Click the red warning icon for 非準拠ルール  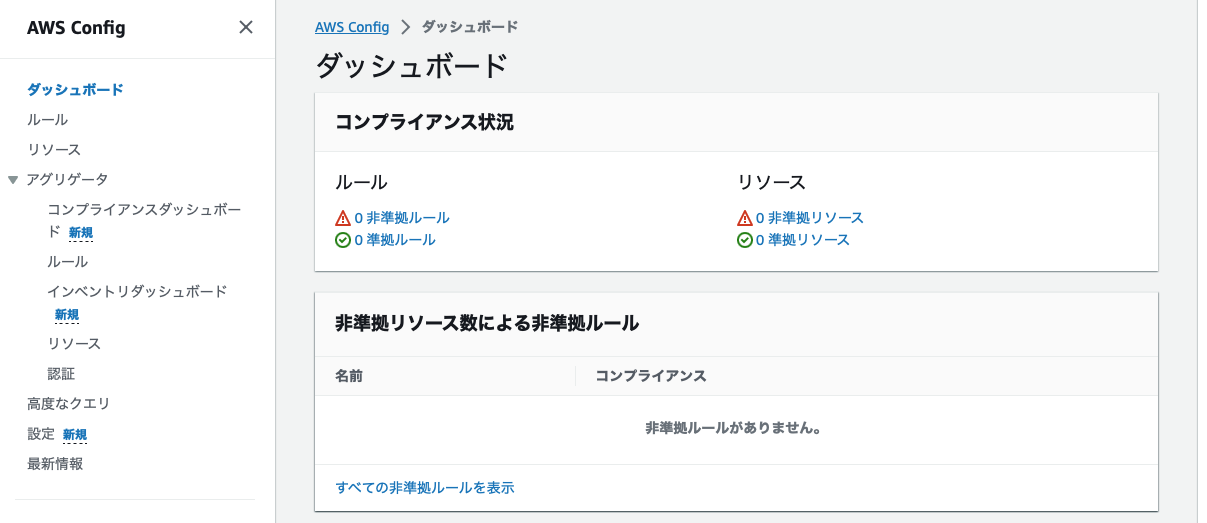coord(343,218)
